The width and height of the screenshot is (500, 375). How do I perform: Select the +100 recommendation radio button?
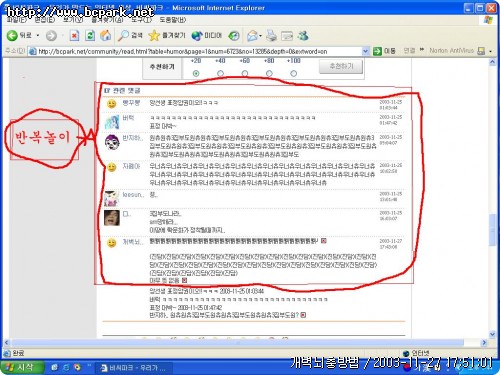[x=293, y=73]
